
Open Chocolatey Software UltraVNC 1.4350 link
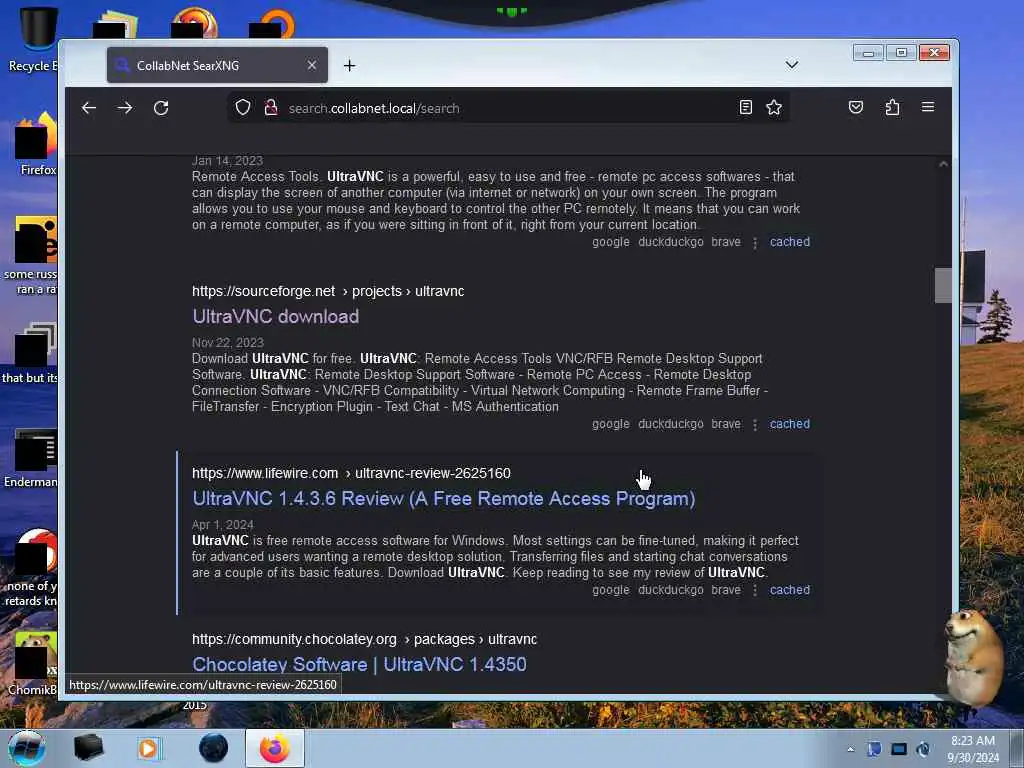click(359, 664)
